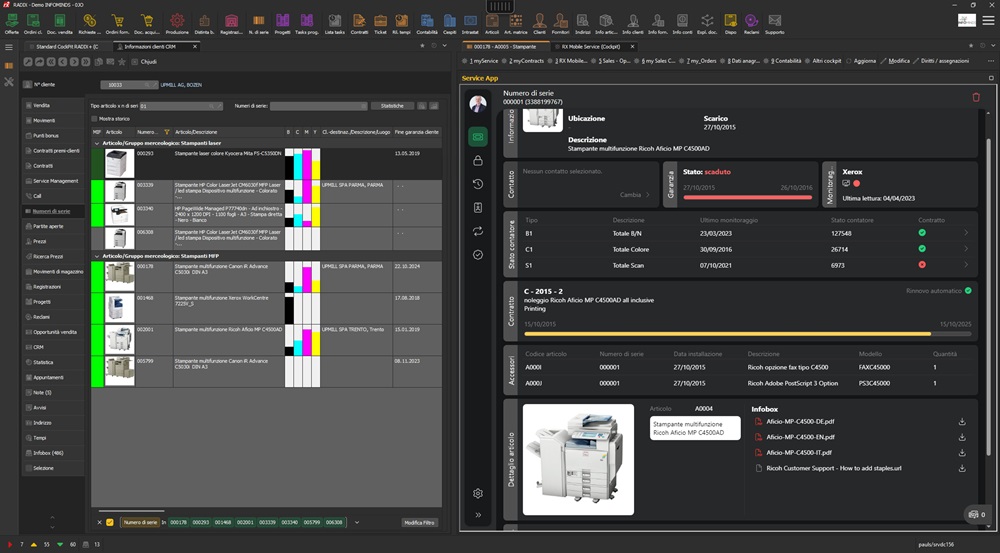Click the favorite star in CRM toolbar

[x=122, y=62]
